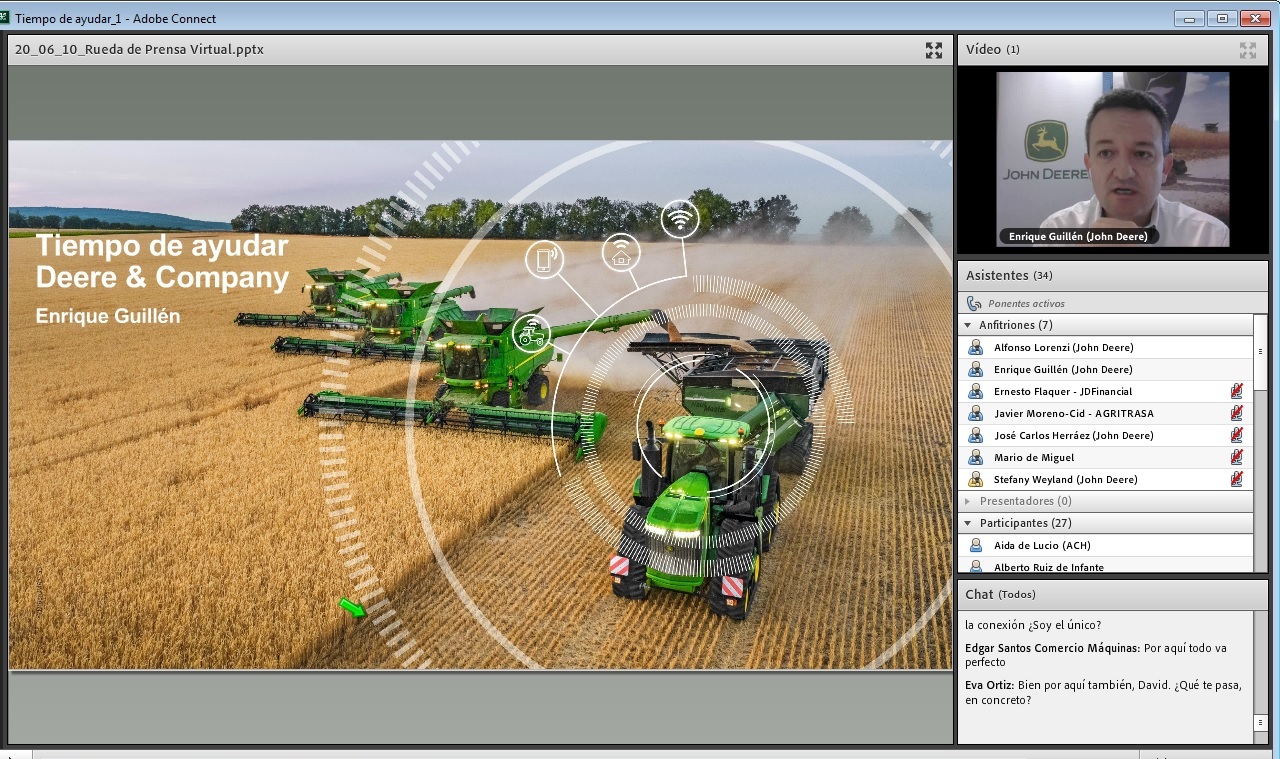Viewport: 1280px width, 759px height.
Task: Click the participant icon beside Alberto Ruiz de Infante
Action: pyautogui.click(x=975, y=567)
